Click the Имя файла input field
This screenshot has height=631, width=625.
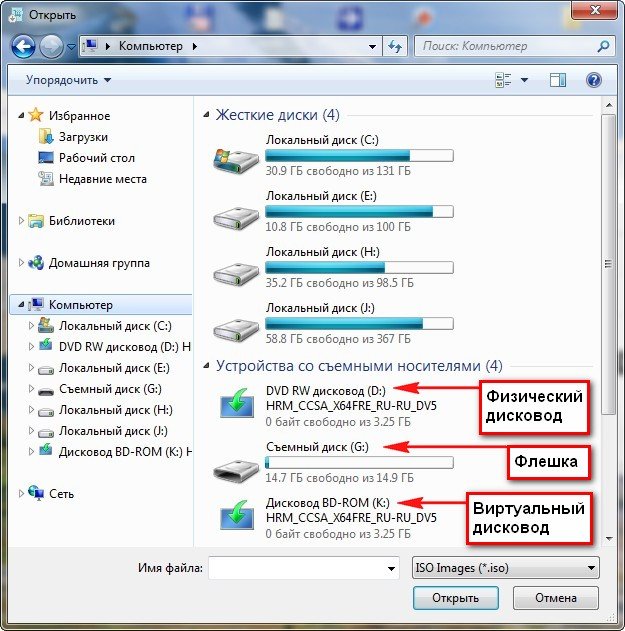[304, 568]
